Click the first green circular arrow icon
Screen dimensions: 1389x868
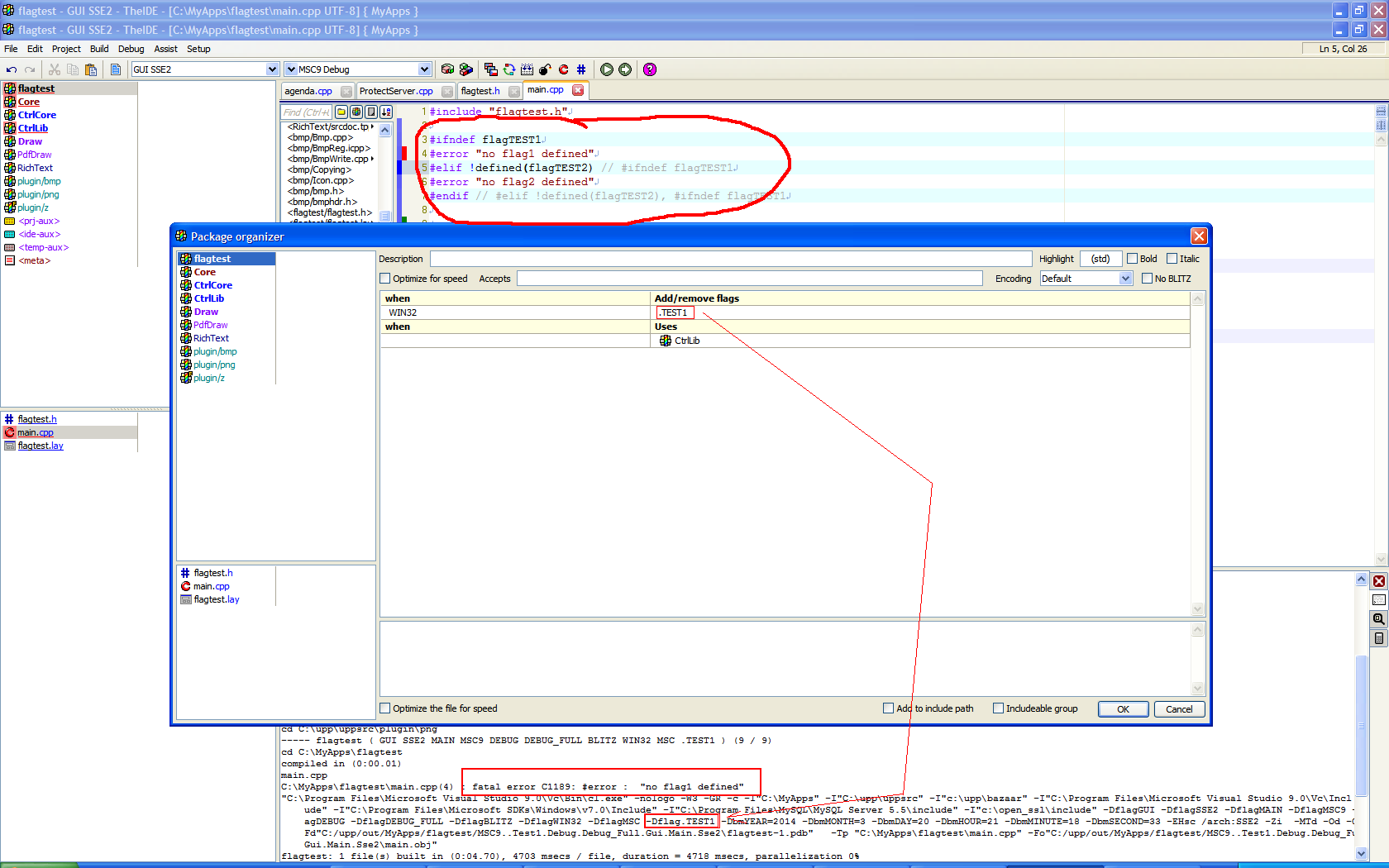(607, 70)
